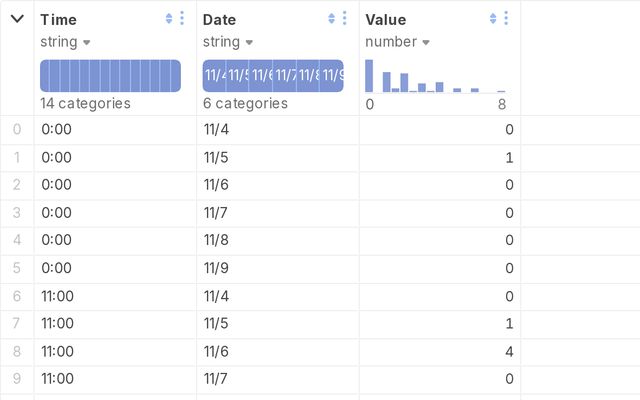Viewport: 640px width, 400px height.
Task: Sort the Value column with arrows icon
Action: (493, 19)
